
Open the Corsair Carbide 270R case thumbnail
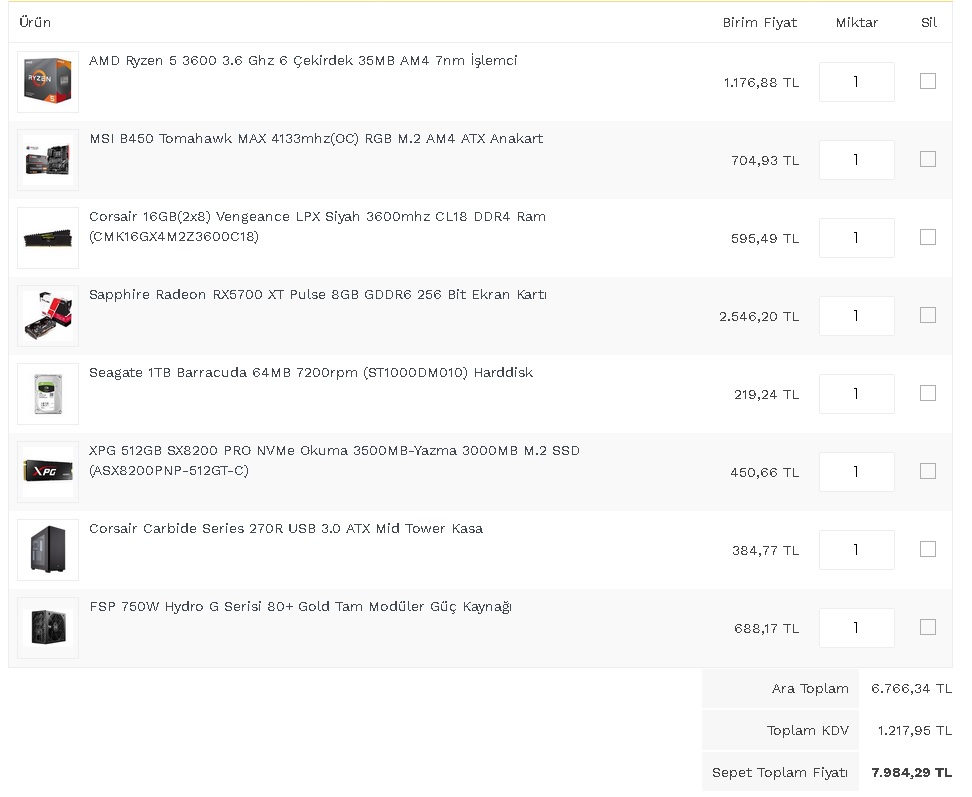[x=48, y=550]
